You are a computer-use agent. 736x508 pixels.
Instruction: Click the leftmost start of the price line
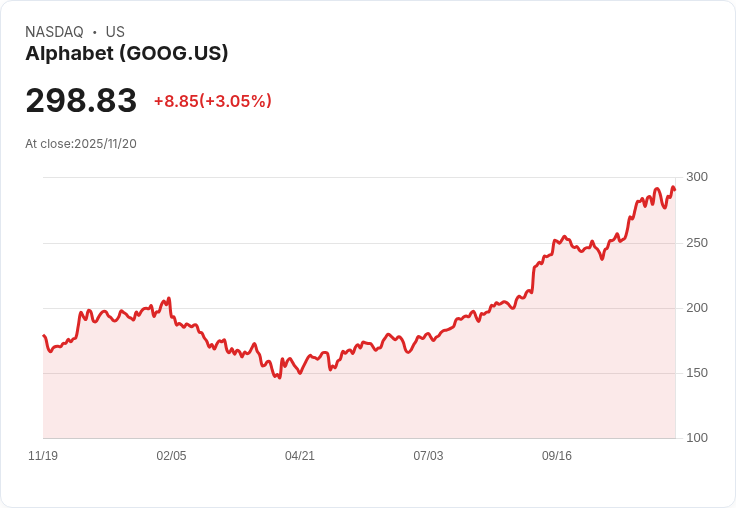click(44, 336)
